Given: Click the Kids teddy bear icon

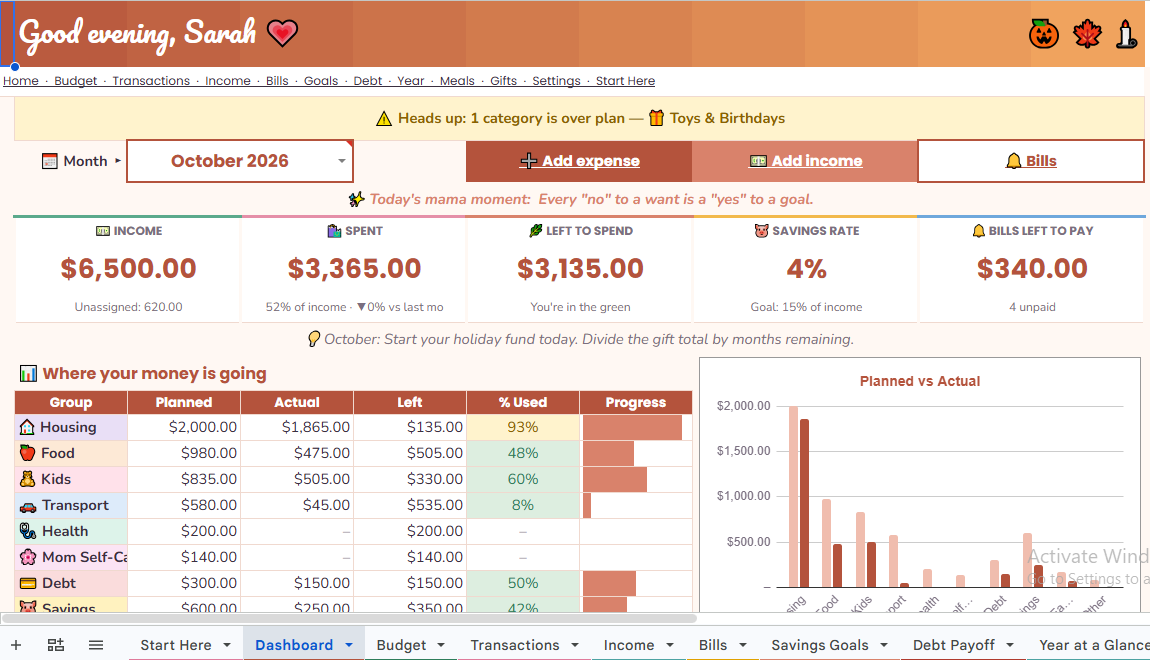Looking at the screenshot, I should [27, 479].
